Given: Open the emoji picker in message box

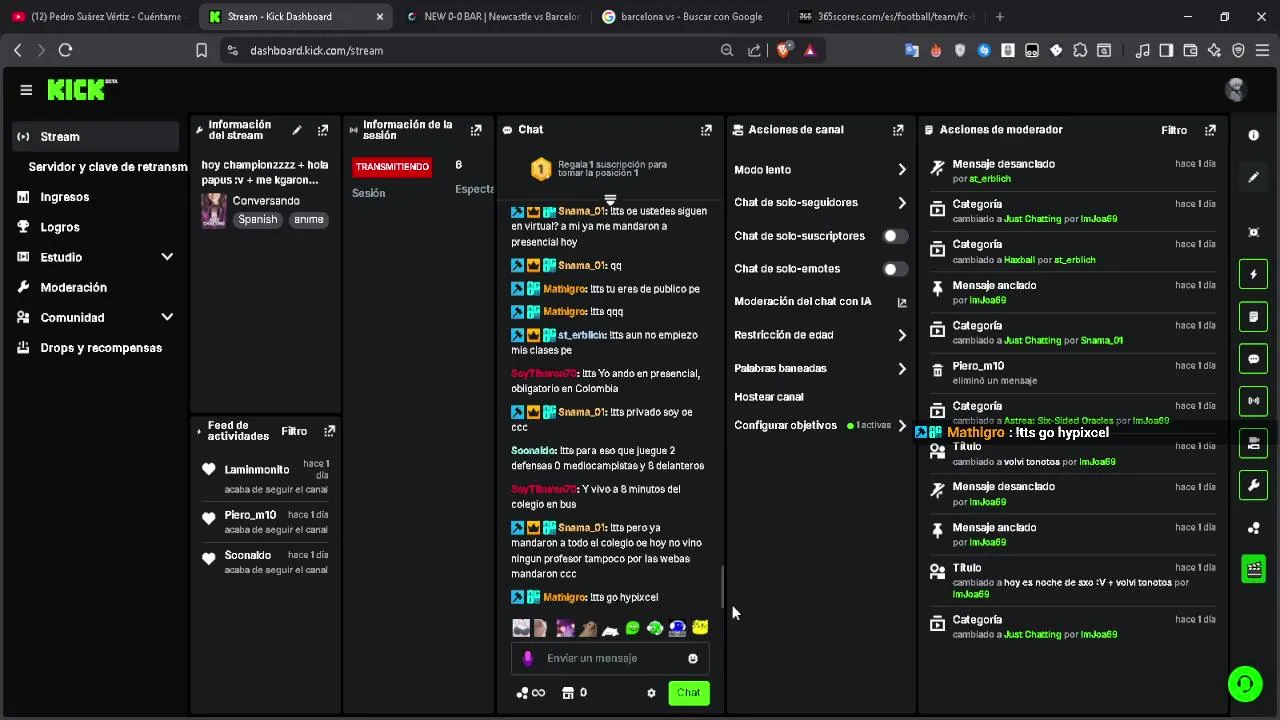Looking at the screenshot, I should [x=693, y=658].
